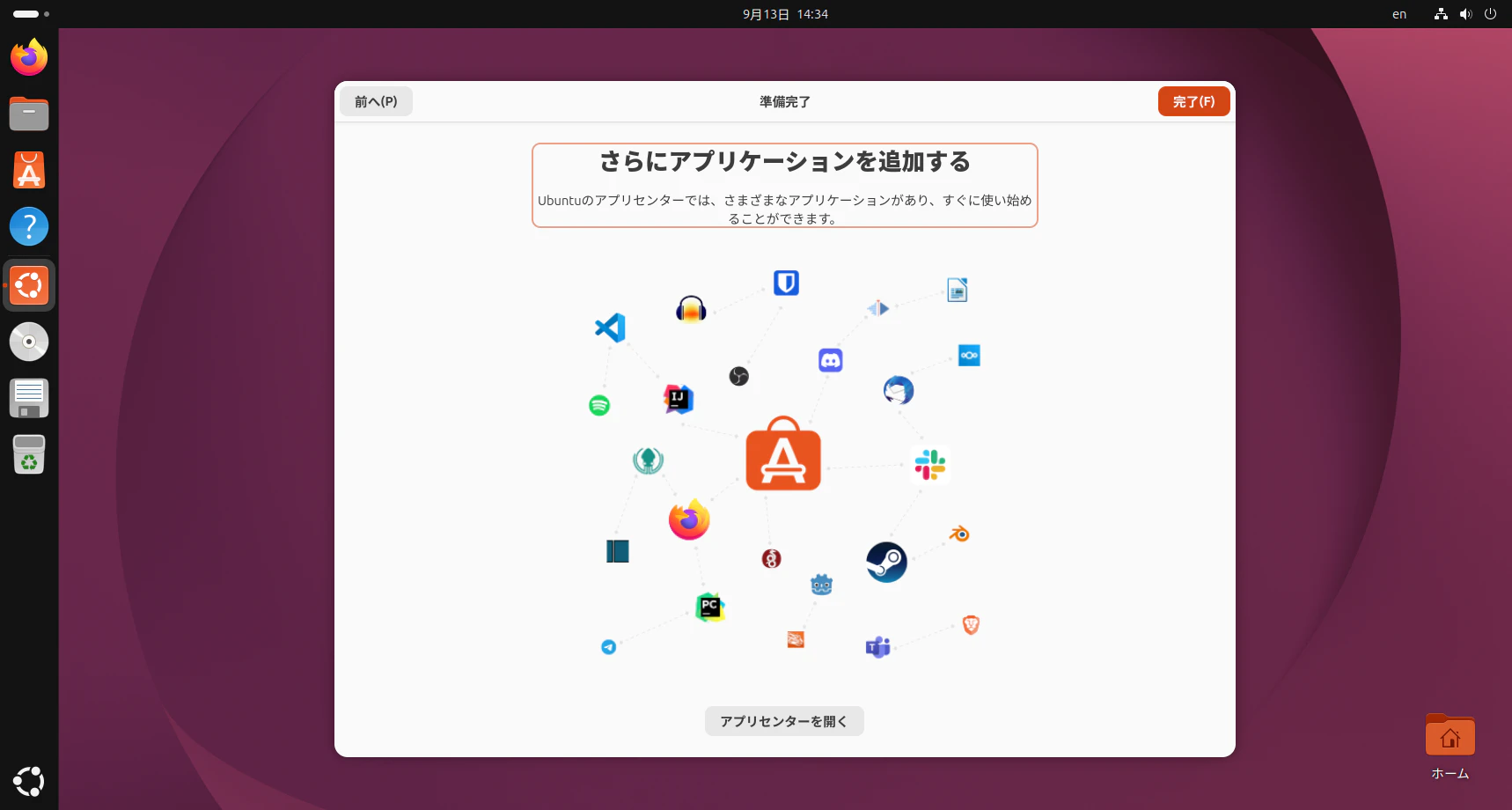Show applications with the Ubuntu logo button
Image resolution: width=1512 pixels, height=810 pixels.
tap(29, 781)
